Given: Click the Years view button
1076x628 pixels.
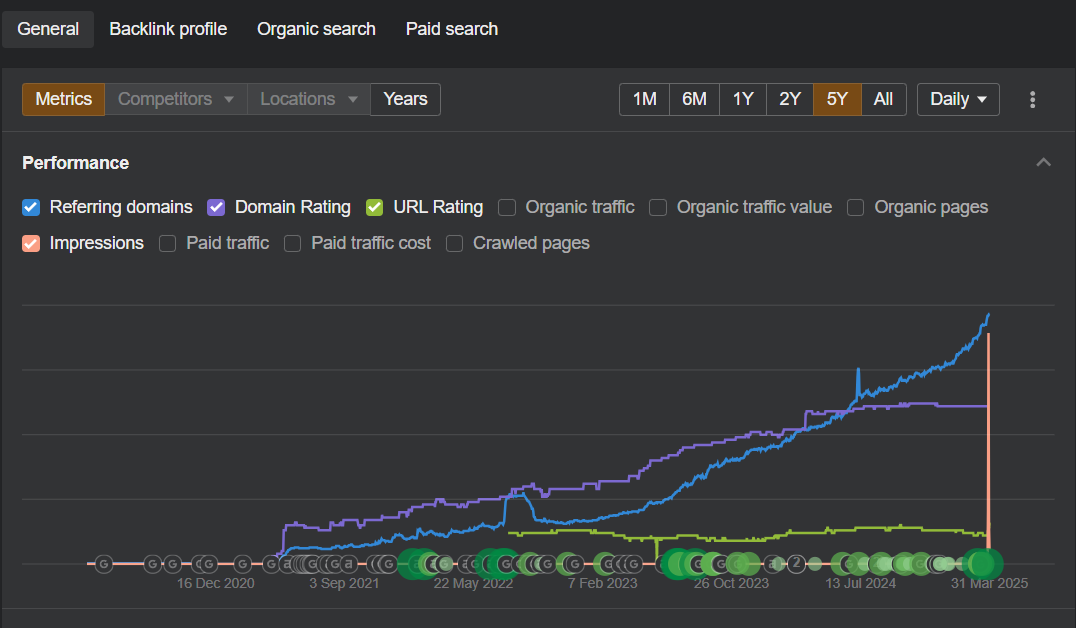Looking at the screenshot, I should click(405, 100).
